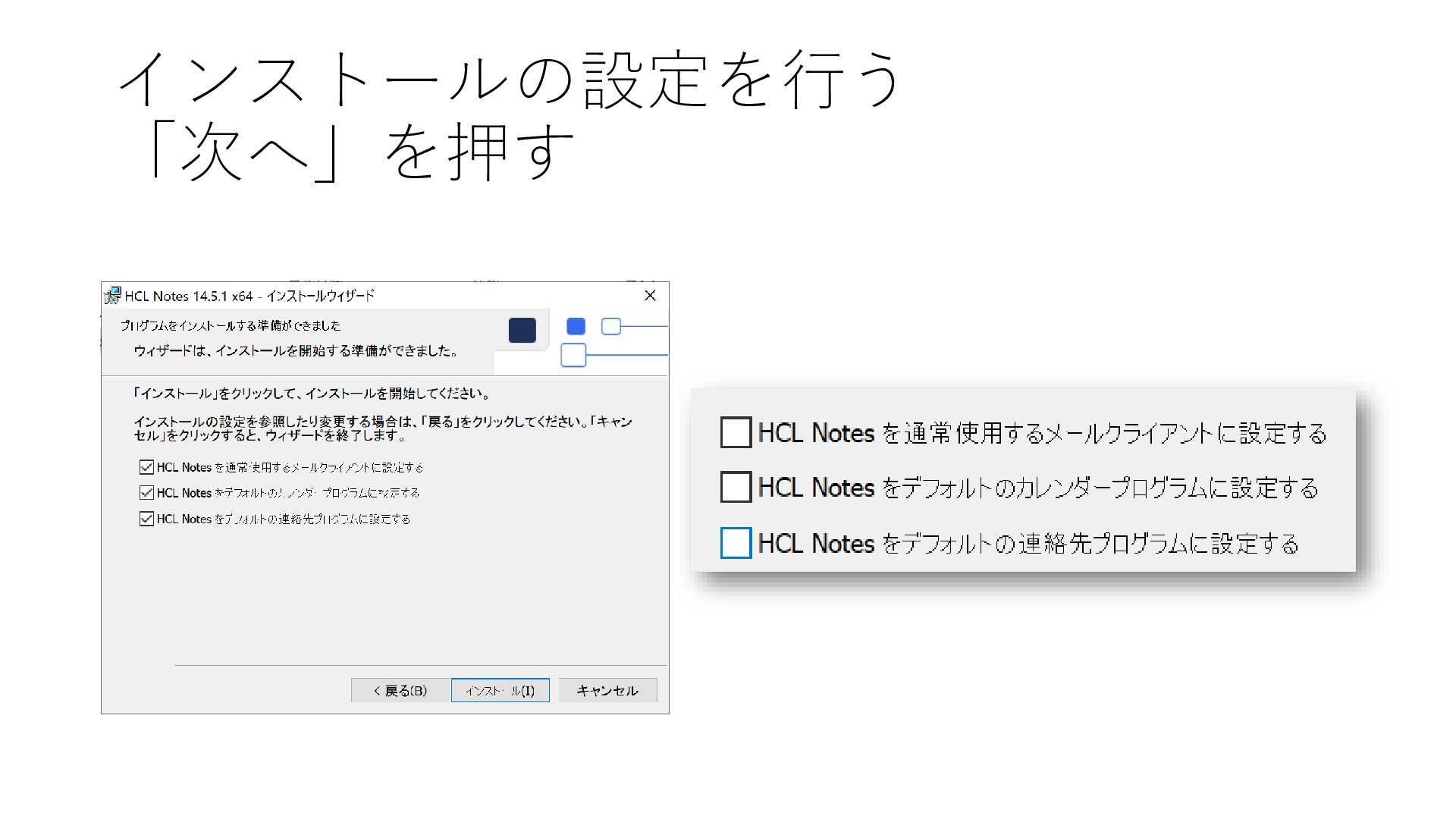Click the HCL Notes installer icon in title bar
This screenshot has width=1456, height=819.
tap(113, 296)
